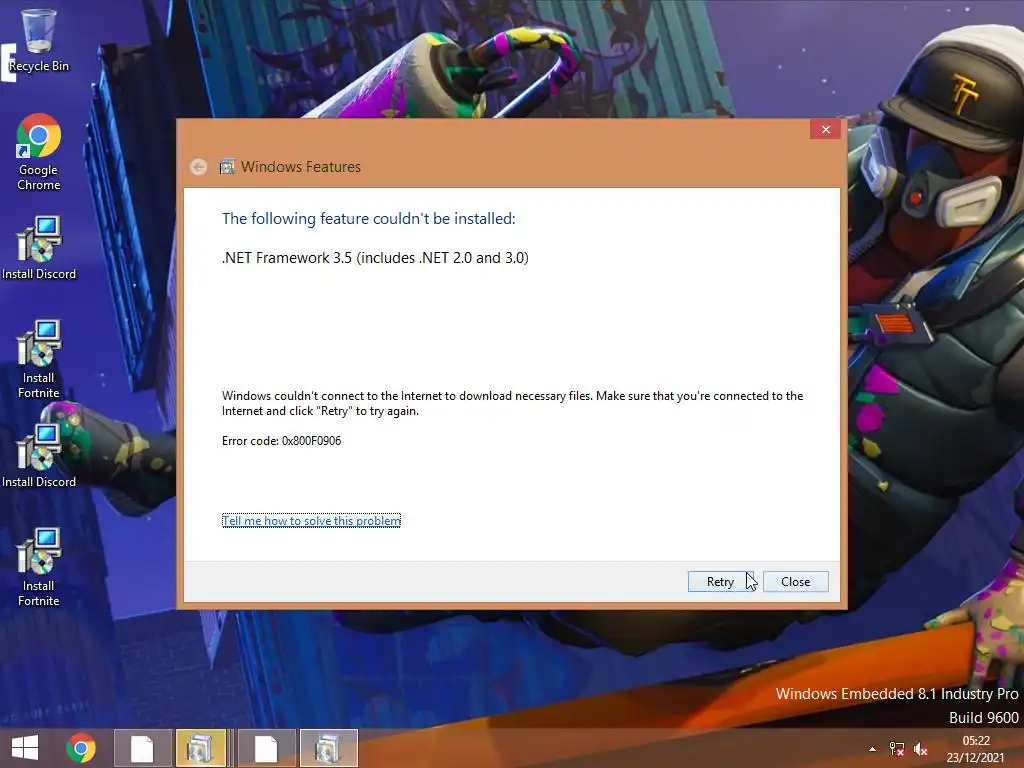Select Install Fortnite icon directly beneath first Install Discord
Image resolution: width=1024 pixels, height=768 pixels.
click(39, 359)
